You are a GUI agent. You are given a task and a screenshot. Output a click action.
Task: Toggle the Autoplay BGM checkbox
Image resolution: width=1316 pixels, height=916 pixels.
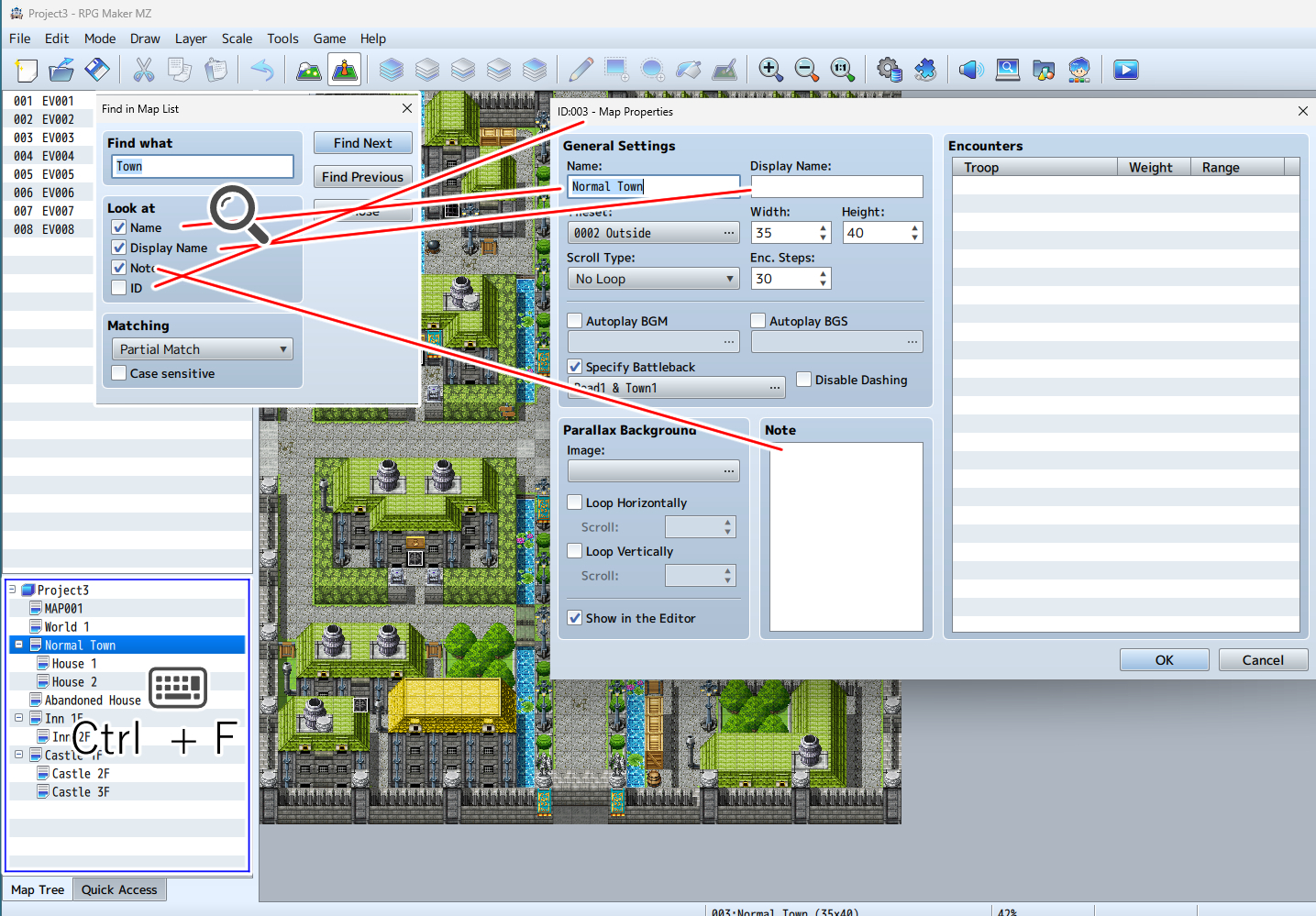575,321
